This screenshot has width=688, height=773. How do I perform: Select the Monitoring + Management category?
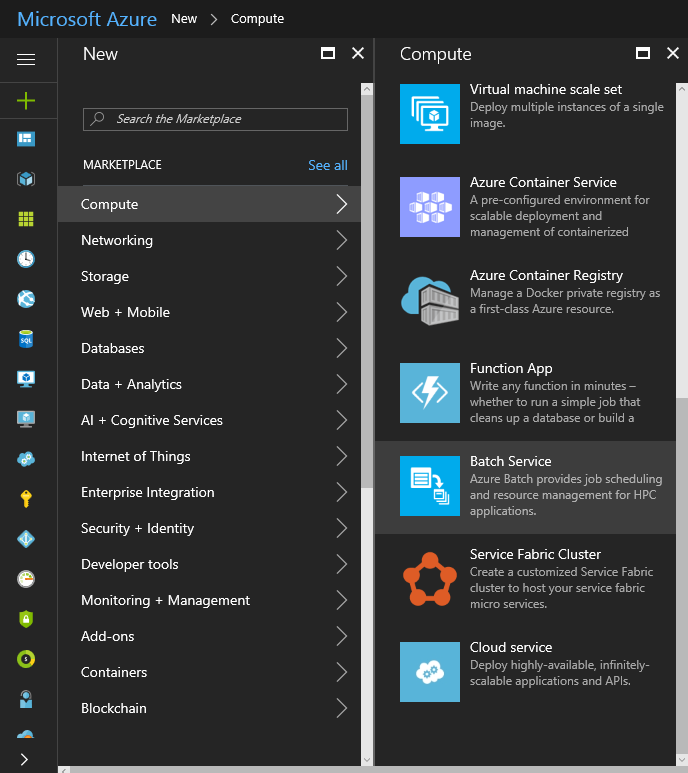209,600
